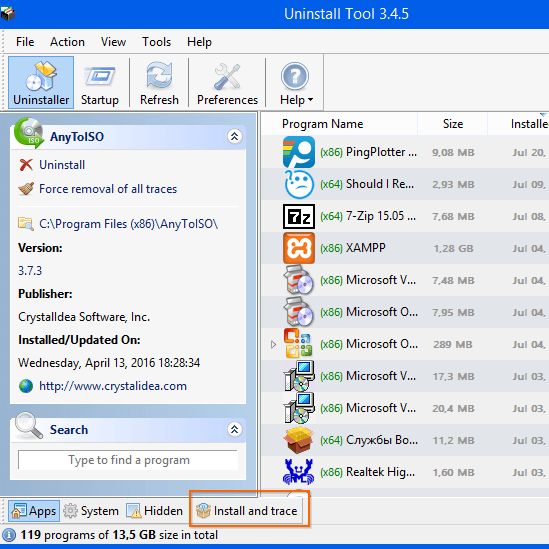Viewport: 549px width, 549px height.
Task: Select the 7-Zip 15.05 icon
Action: pos(299,216)
